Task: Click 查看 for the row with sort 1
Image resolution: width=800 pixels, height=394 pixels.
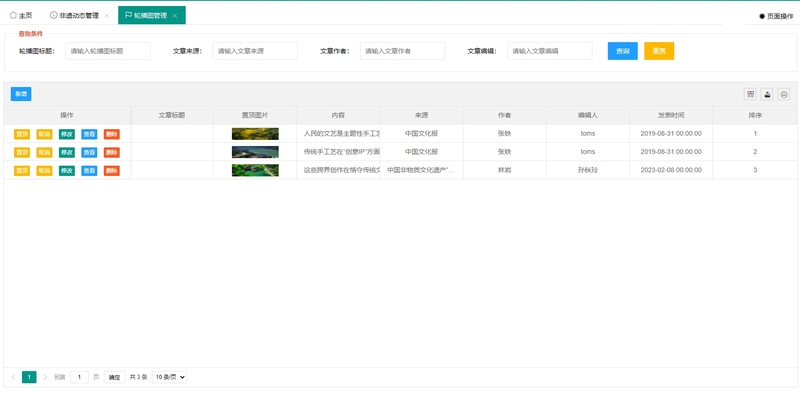Action: pos(89,134)
